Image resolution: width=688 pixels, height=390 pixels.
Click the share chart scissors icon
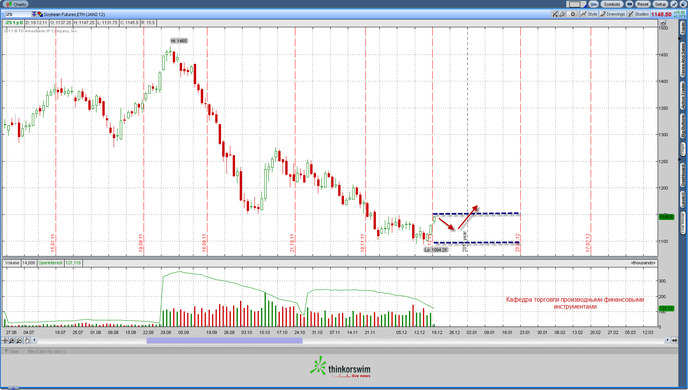pos(555,14)
